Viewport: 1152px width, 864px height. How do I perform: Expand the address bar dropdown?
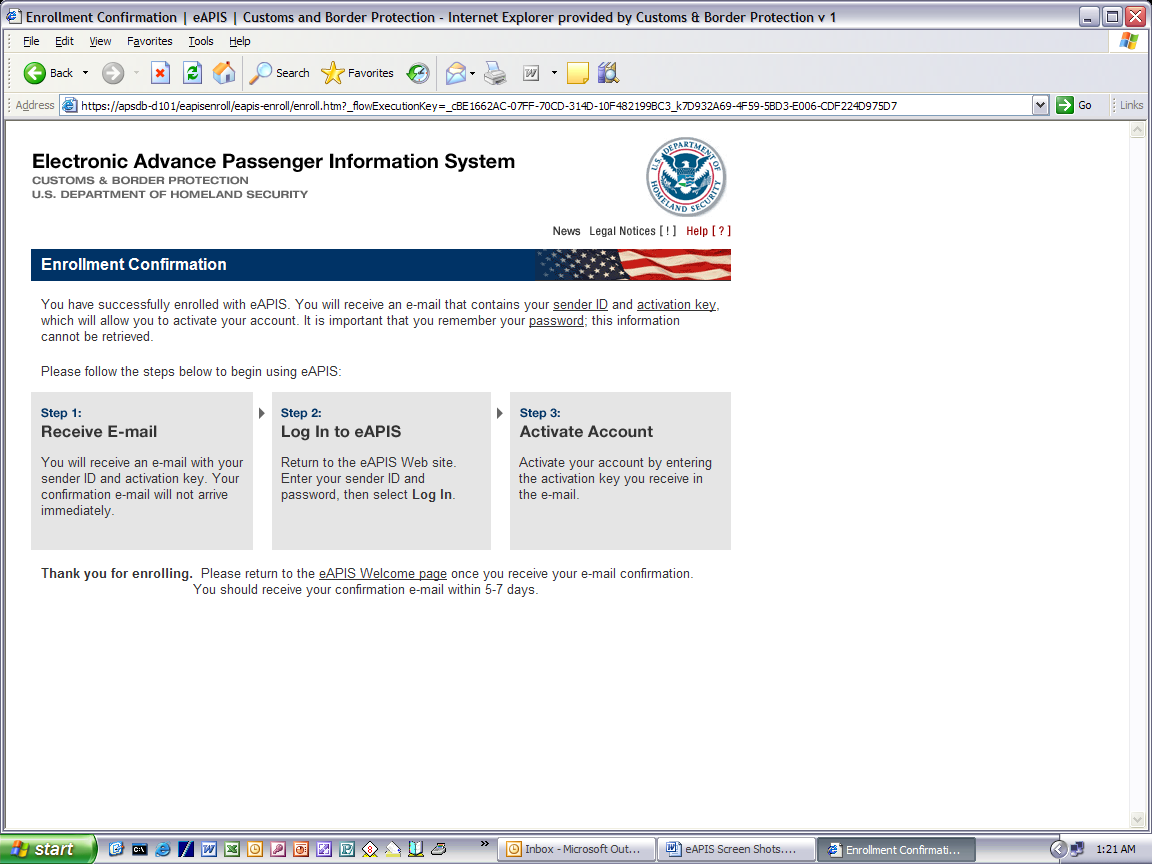pos(1040,105)
